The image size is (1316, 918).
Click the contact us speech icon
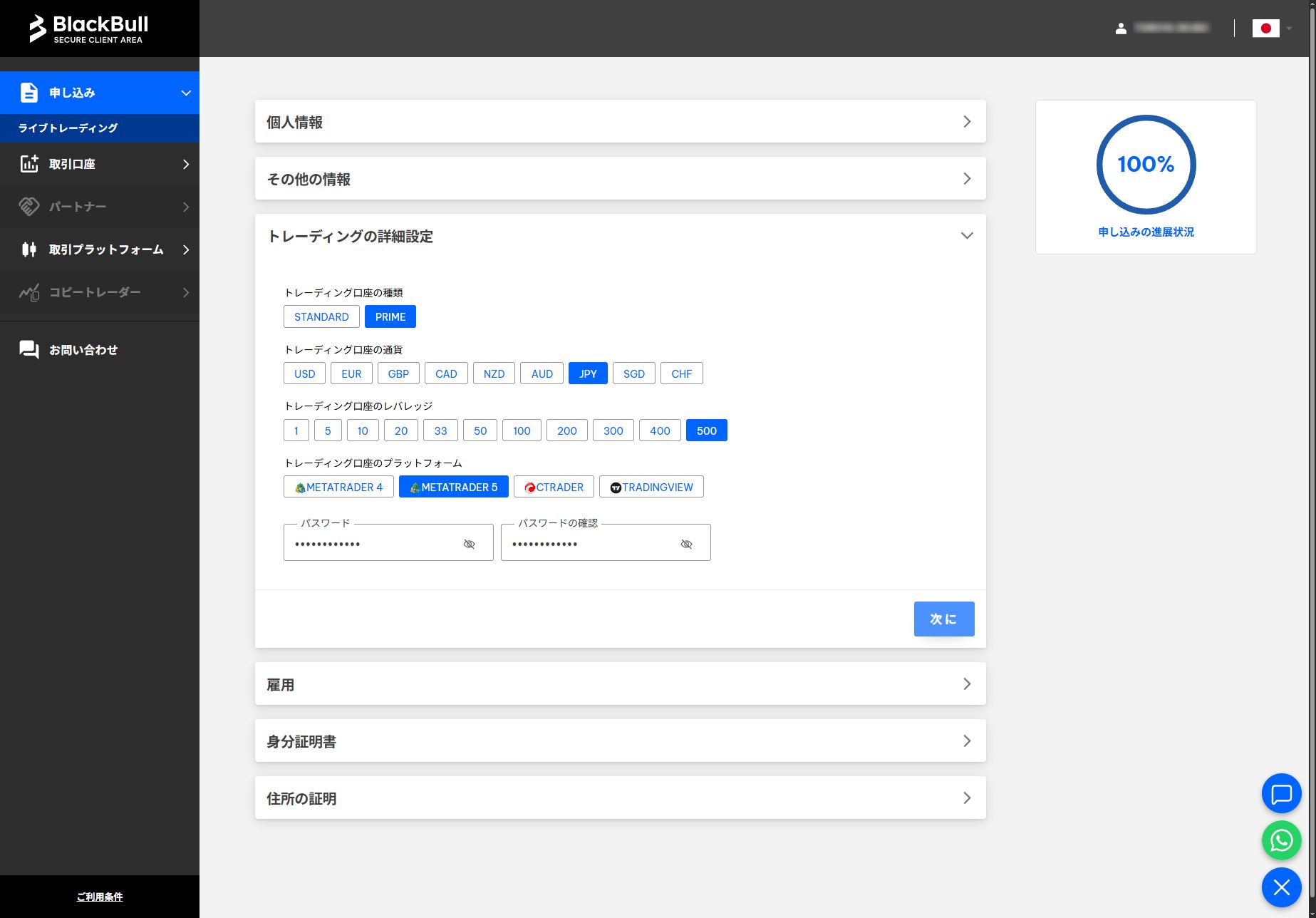[29, 350]
